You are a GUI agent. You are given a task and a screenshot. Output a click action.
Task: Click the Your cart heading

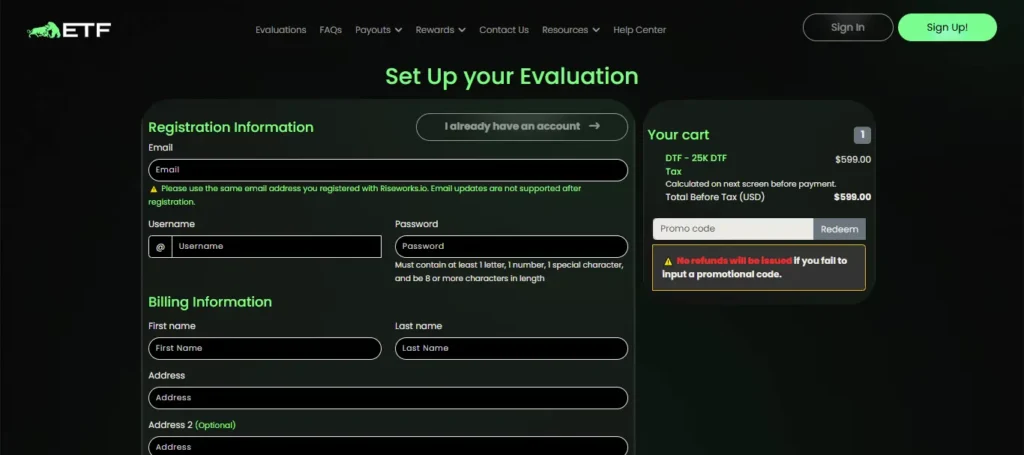[x=678, y=135]
